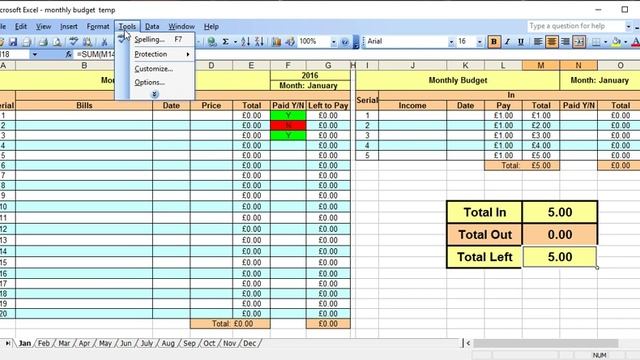Viewport: 640px width, 360px height.
Task: Switch to the July sheet tab
Action: tap(147, 343)
